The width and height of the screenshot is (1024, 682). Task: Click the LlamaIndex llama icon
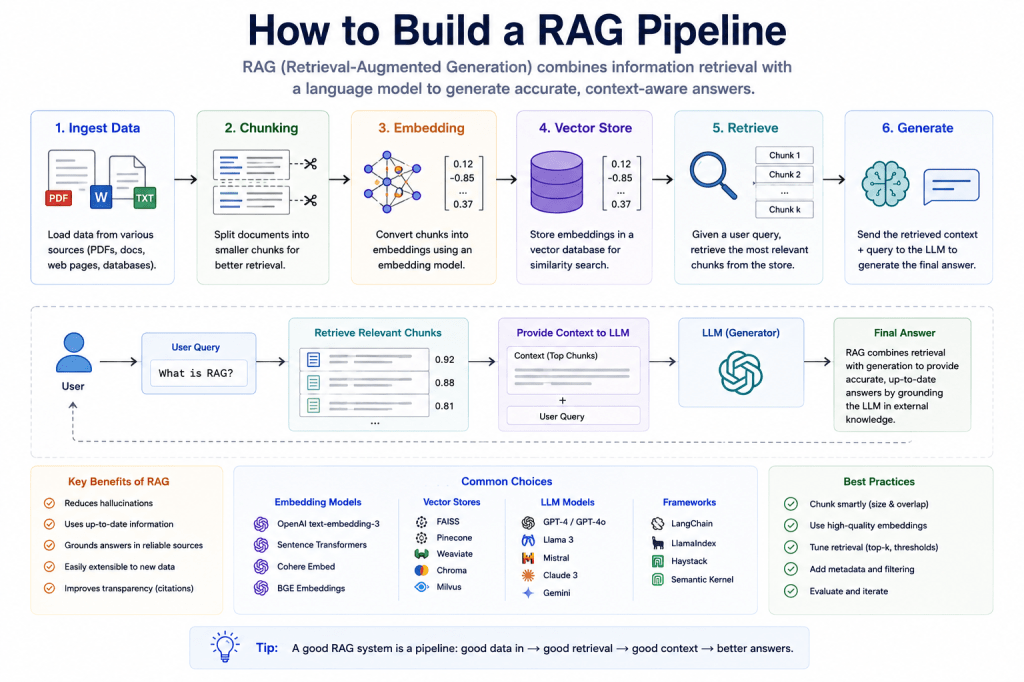(658, 543)
